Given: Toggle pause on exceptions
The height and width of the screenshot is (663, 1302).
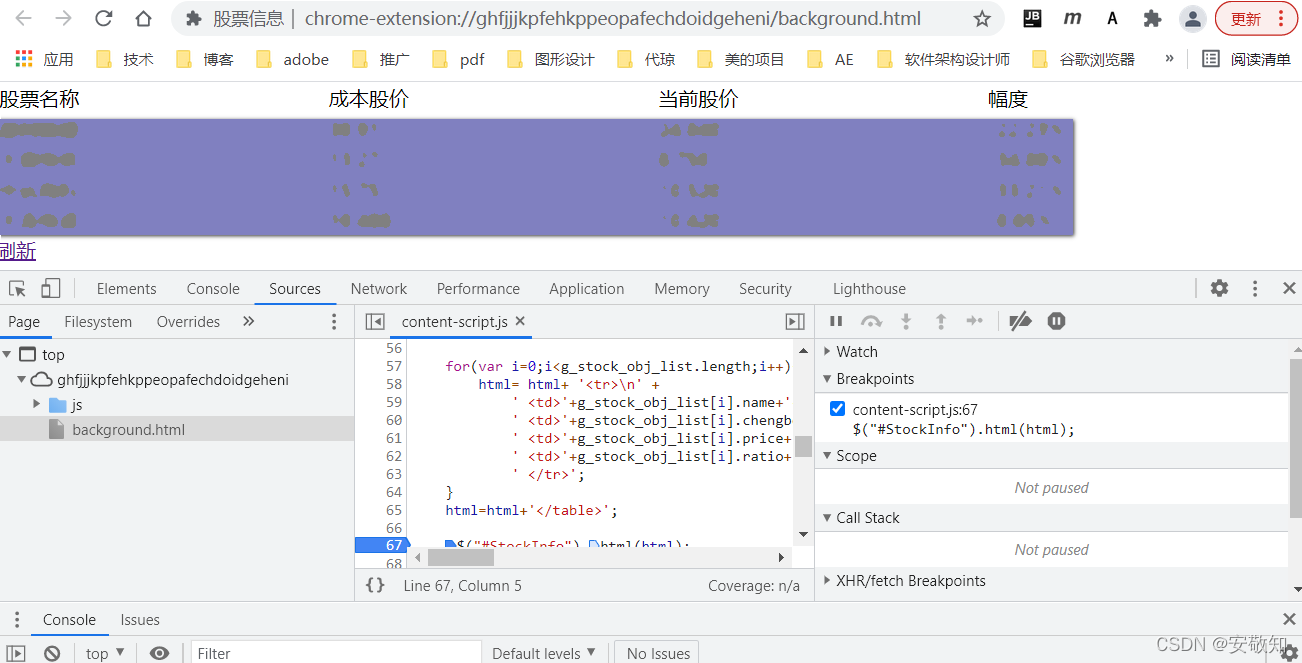Looking at the screenshot, I should pos(1056,321).
